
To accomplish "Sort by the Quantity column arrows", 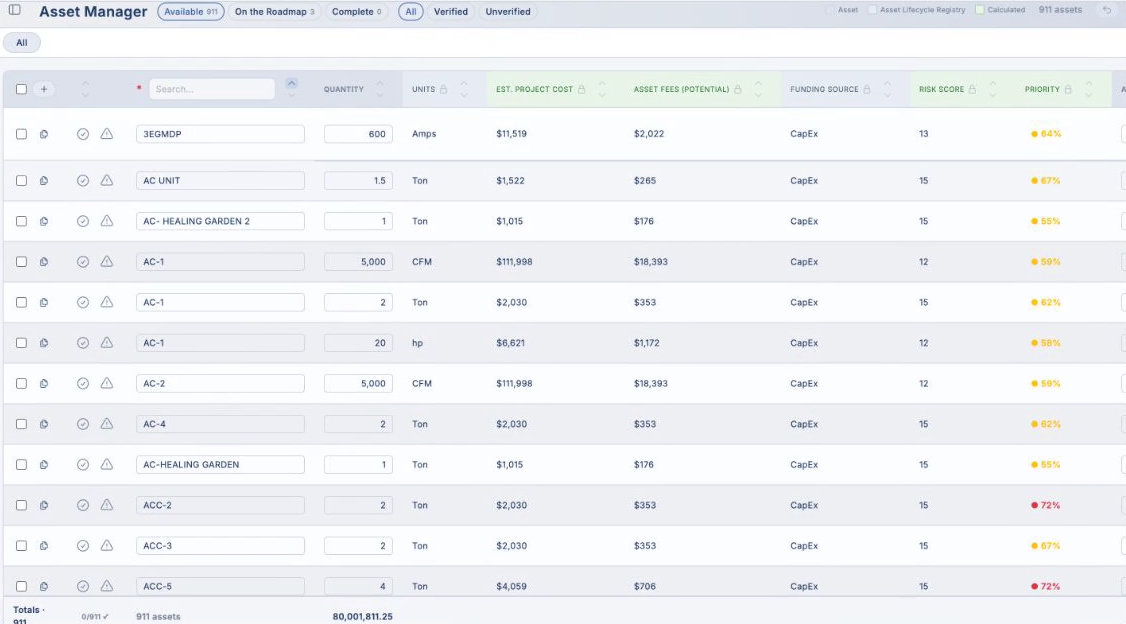I will click(380, 89).
